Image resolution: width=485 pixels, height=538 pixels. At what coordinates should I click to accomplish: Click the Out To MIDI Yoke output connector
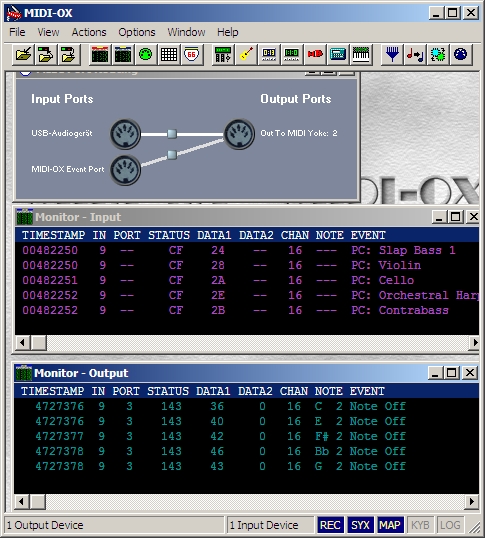tap(239, 134)
